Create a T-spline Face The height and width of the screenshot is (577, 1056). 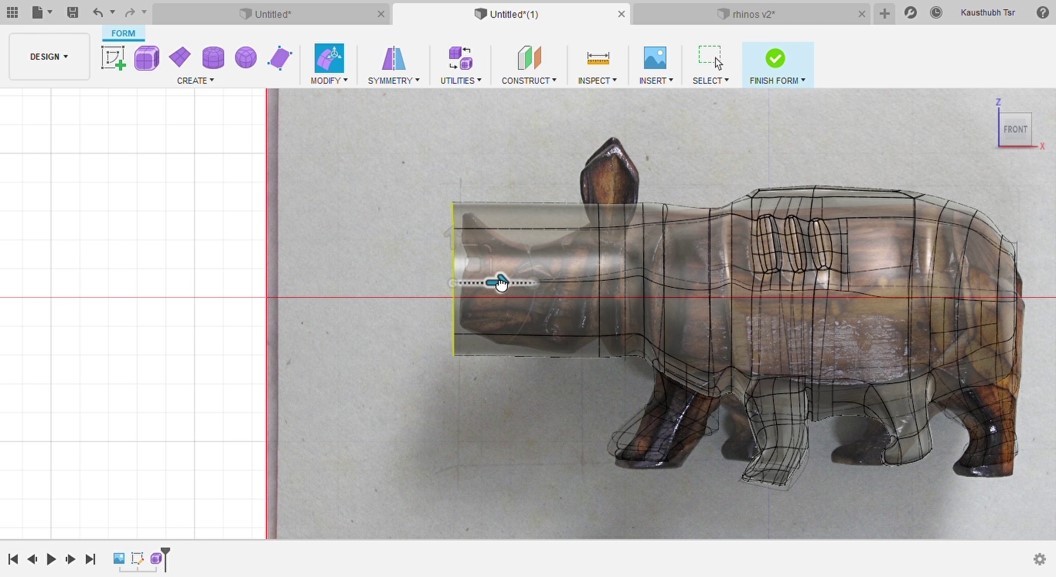[279, 58]
